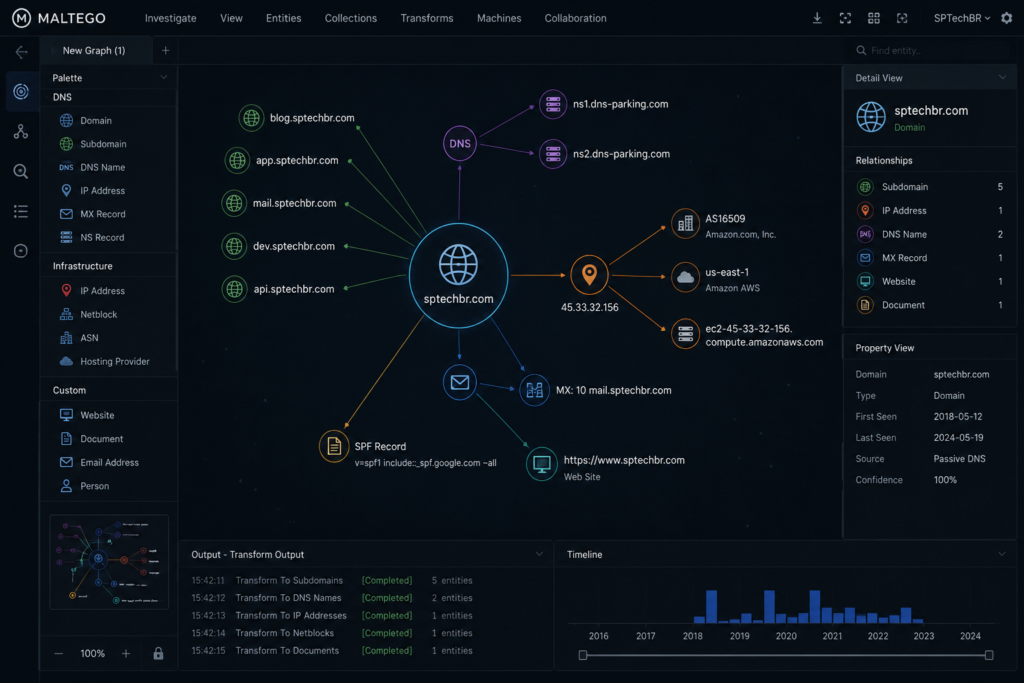Collapse the Timeline panel chevron
This screenshot has height=683, width=1024.
[1002, 554]
